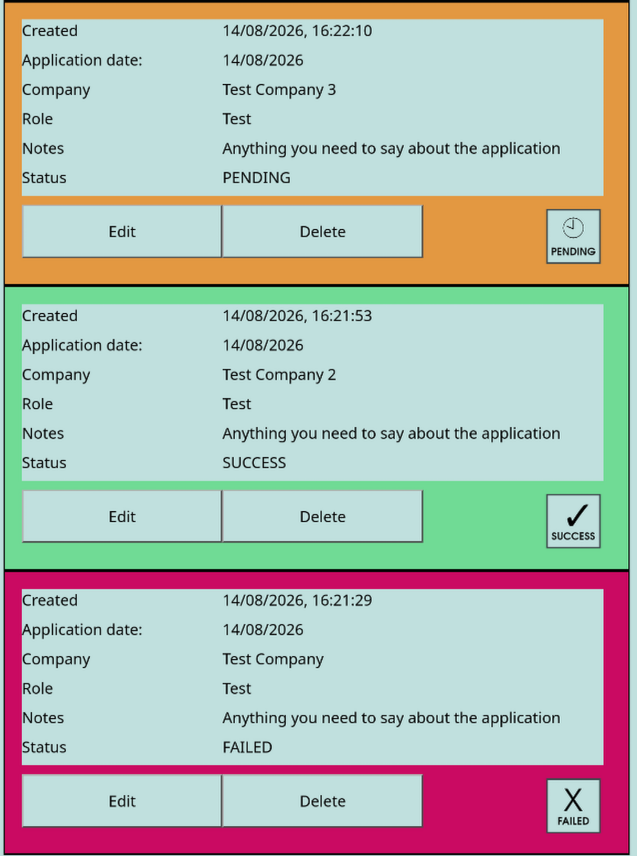637x856 pixels.
Task: Click Notes text in the success card
Action: click(391, 433)
